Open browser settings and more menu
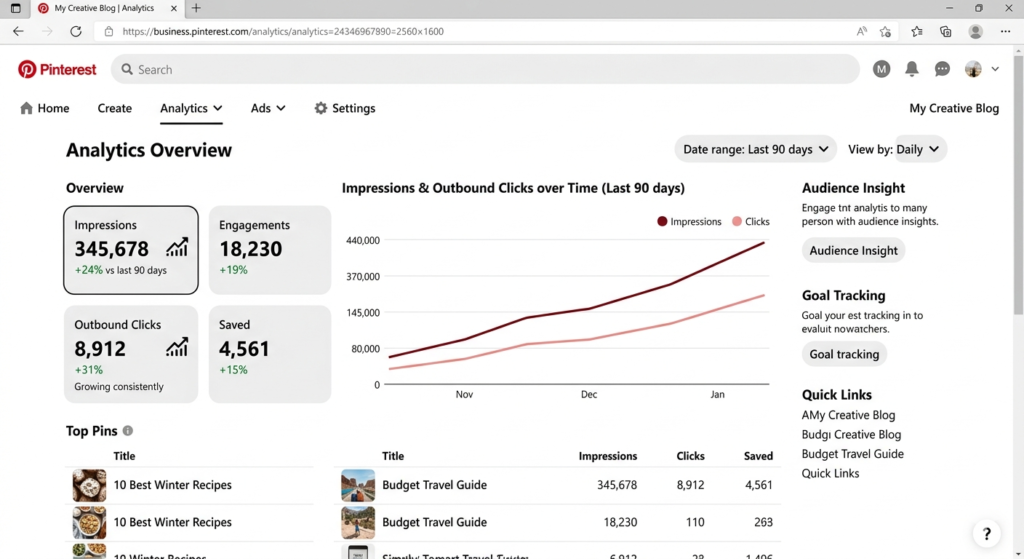The height and width of the screenshot is (559, 1024). coord(1005,31)
